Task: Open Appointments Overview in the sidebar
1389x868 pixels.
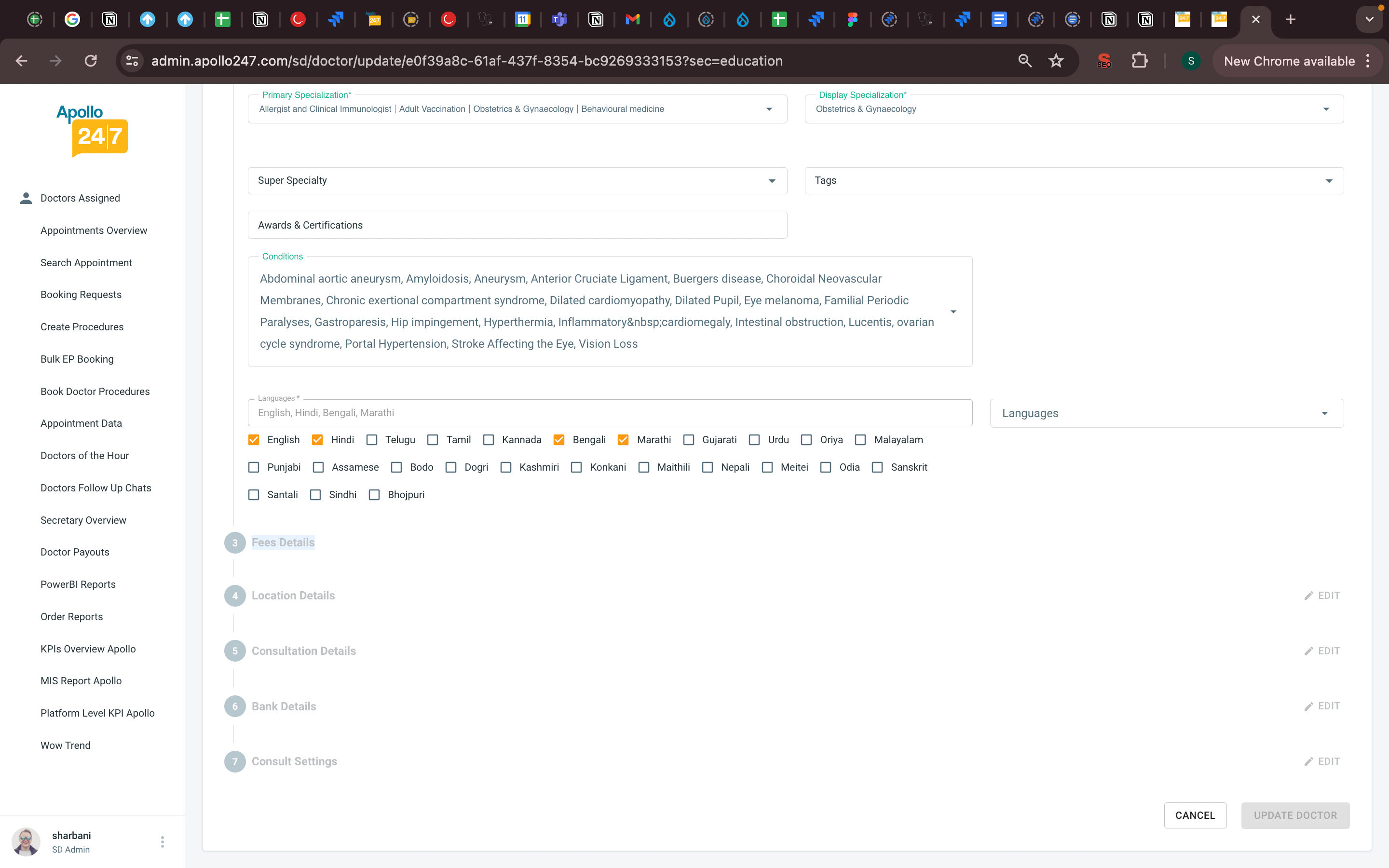Action: 94,230
